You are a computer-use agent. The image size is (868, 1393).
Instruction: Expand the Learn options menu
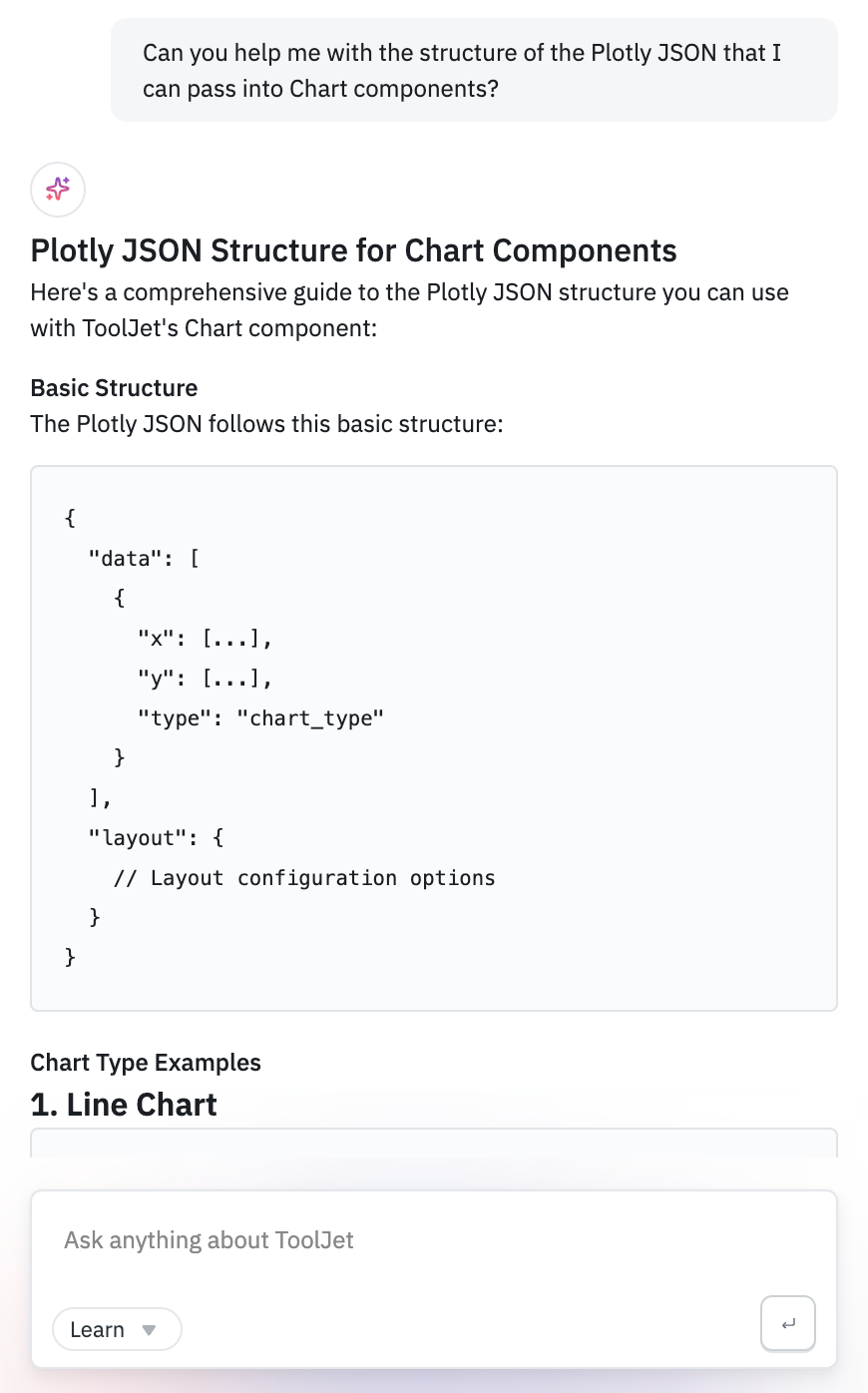[117, 1328]
